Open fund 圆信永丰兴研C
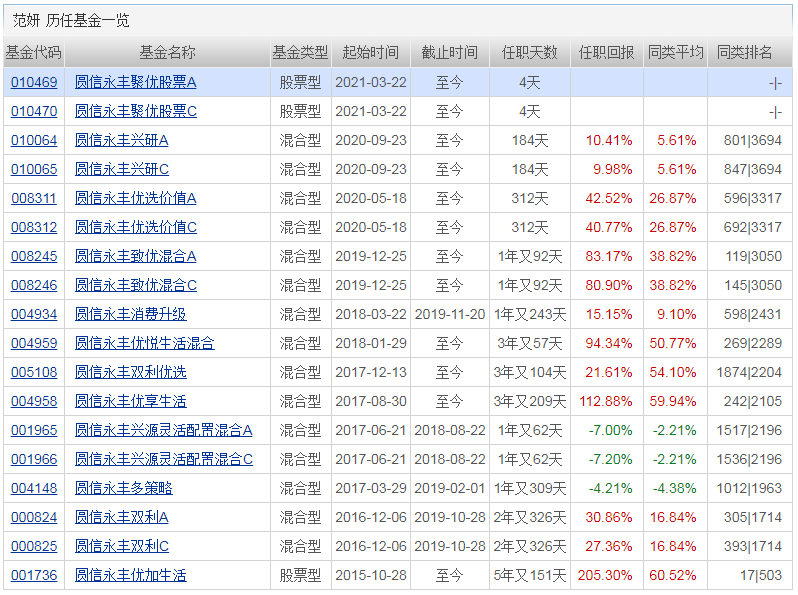 122,169
